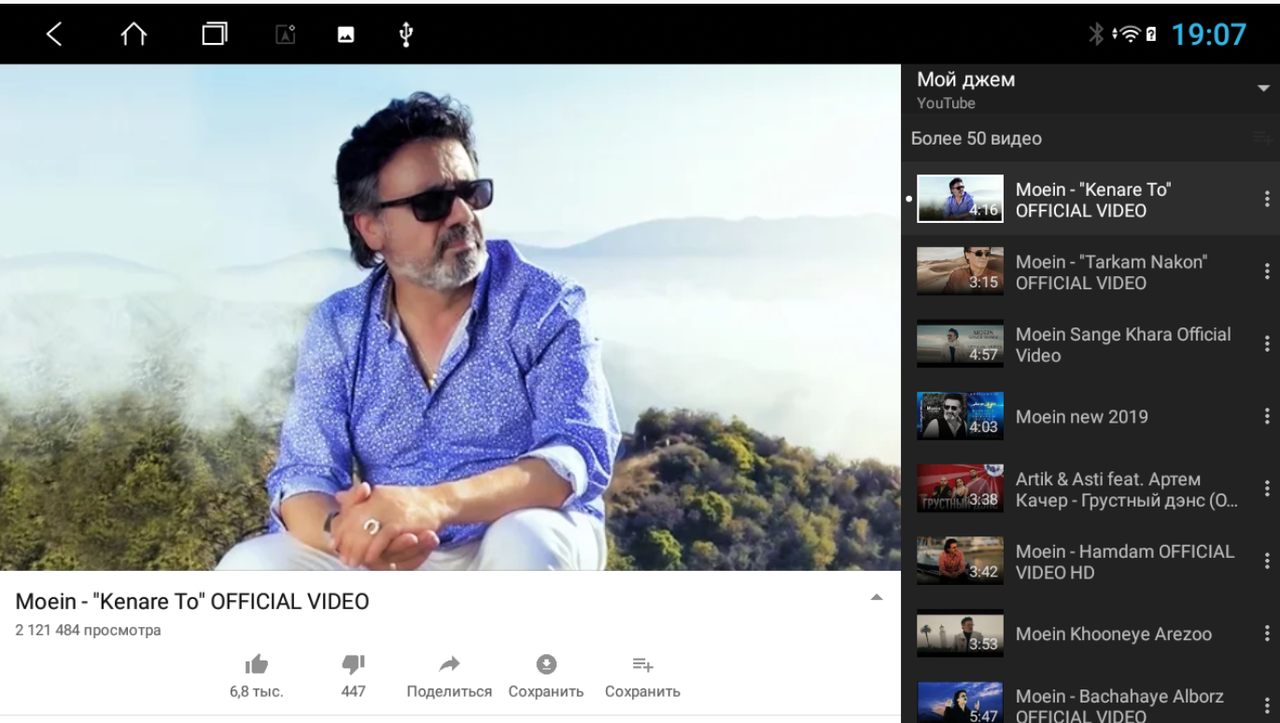Tap the Мой джем playlist heading

(966, 80)
